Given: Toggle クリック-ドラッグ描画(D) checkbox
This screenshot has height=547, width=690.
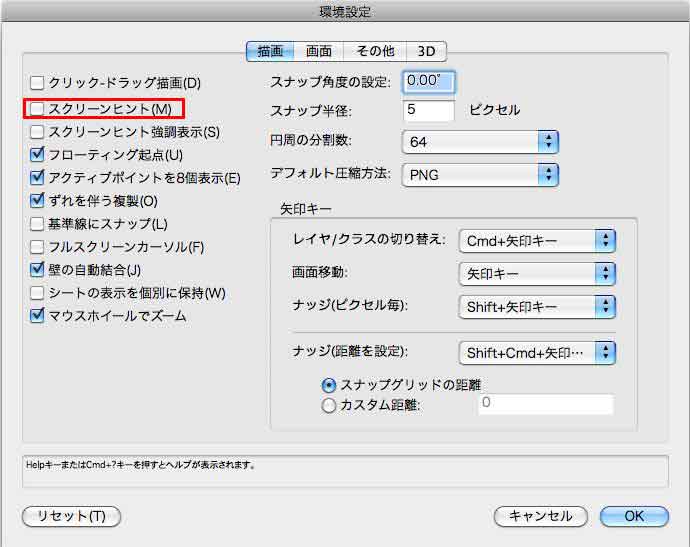Looking at the screenshot, I should (x=38, y=83).
